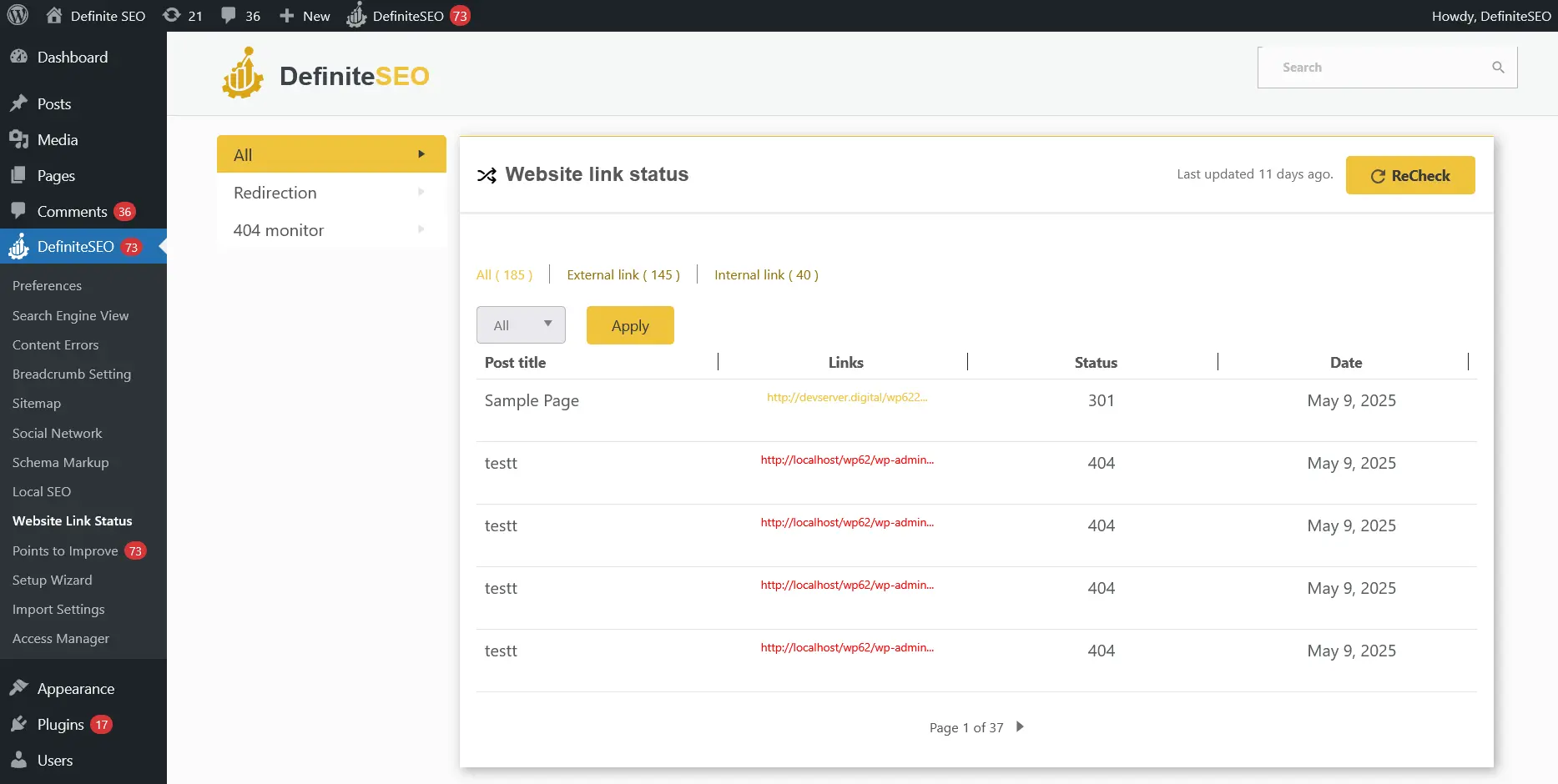Click the May 9, 2025 date for Sample Page
This screenshot has height=784, width=1558.
click(x=1351, y=400)
